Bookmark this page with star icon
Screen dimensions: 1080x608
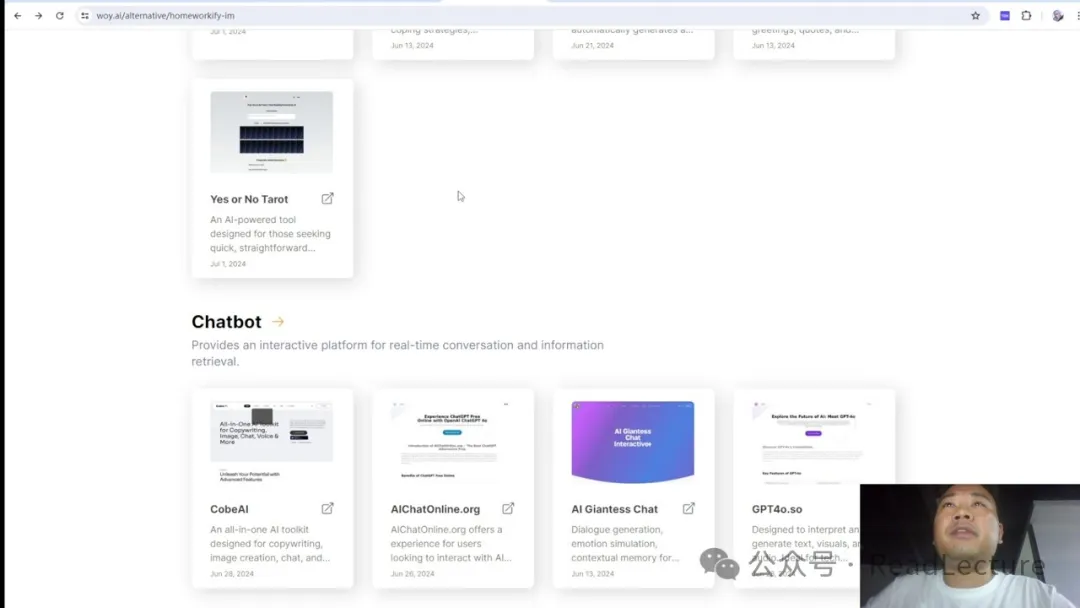[975, 16]
